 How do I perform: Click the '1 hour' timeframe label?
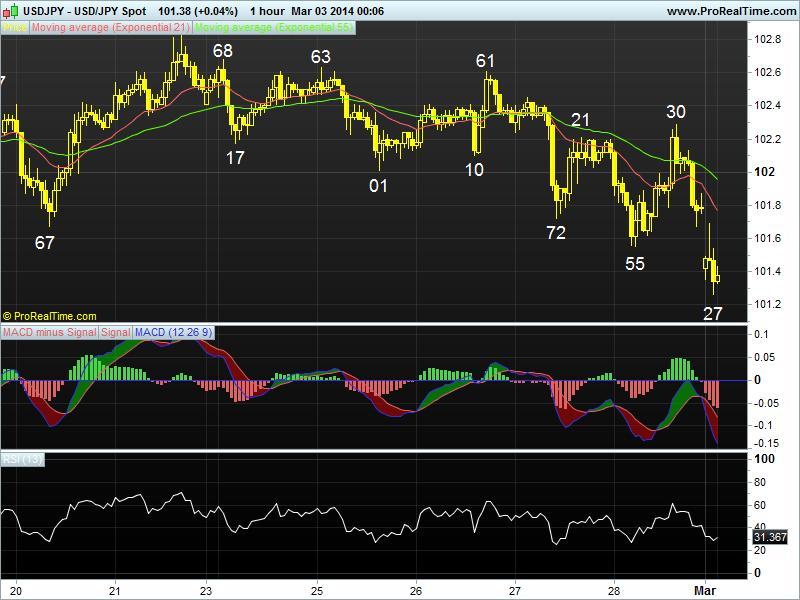[x=267, y=11]
